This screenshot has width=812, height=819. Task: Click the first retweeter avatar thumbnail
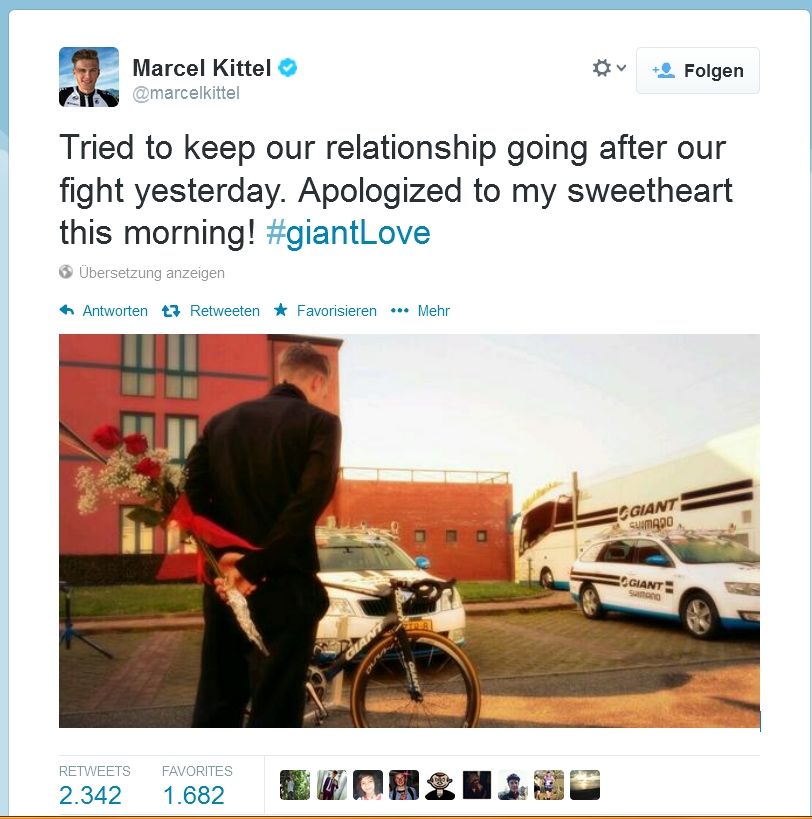click(x=295, y=785)
